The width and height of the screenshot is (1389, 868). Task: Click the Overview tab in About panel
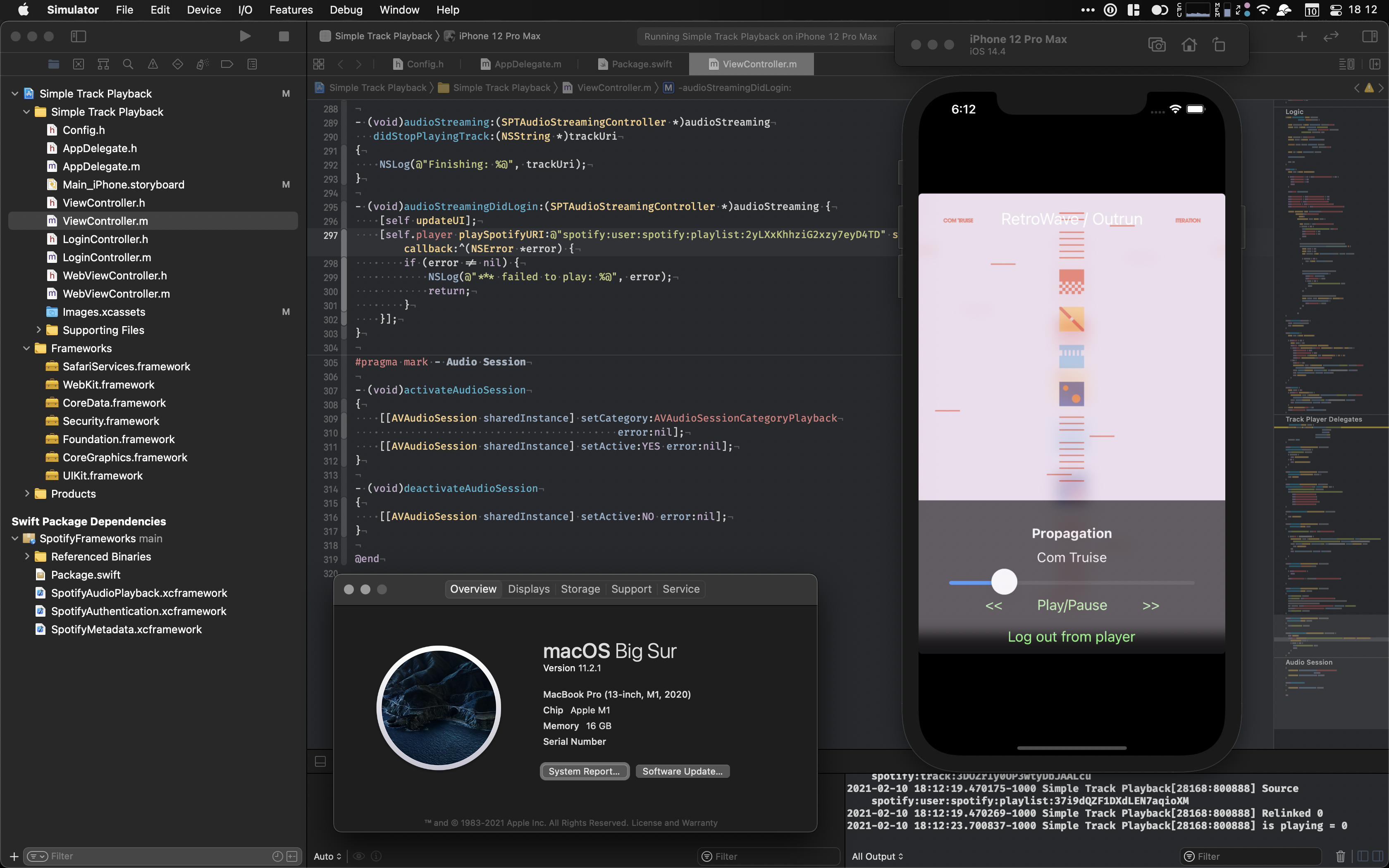[472, 588]
